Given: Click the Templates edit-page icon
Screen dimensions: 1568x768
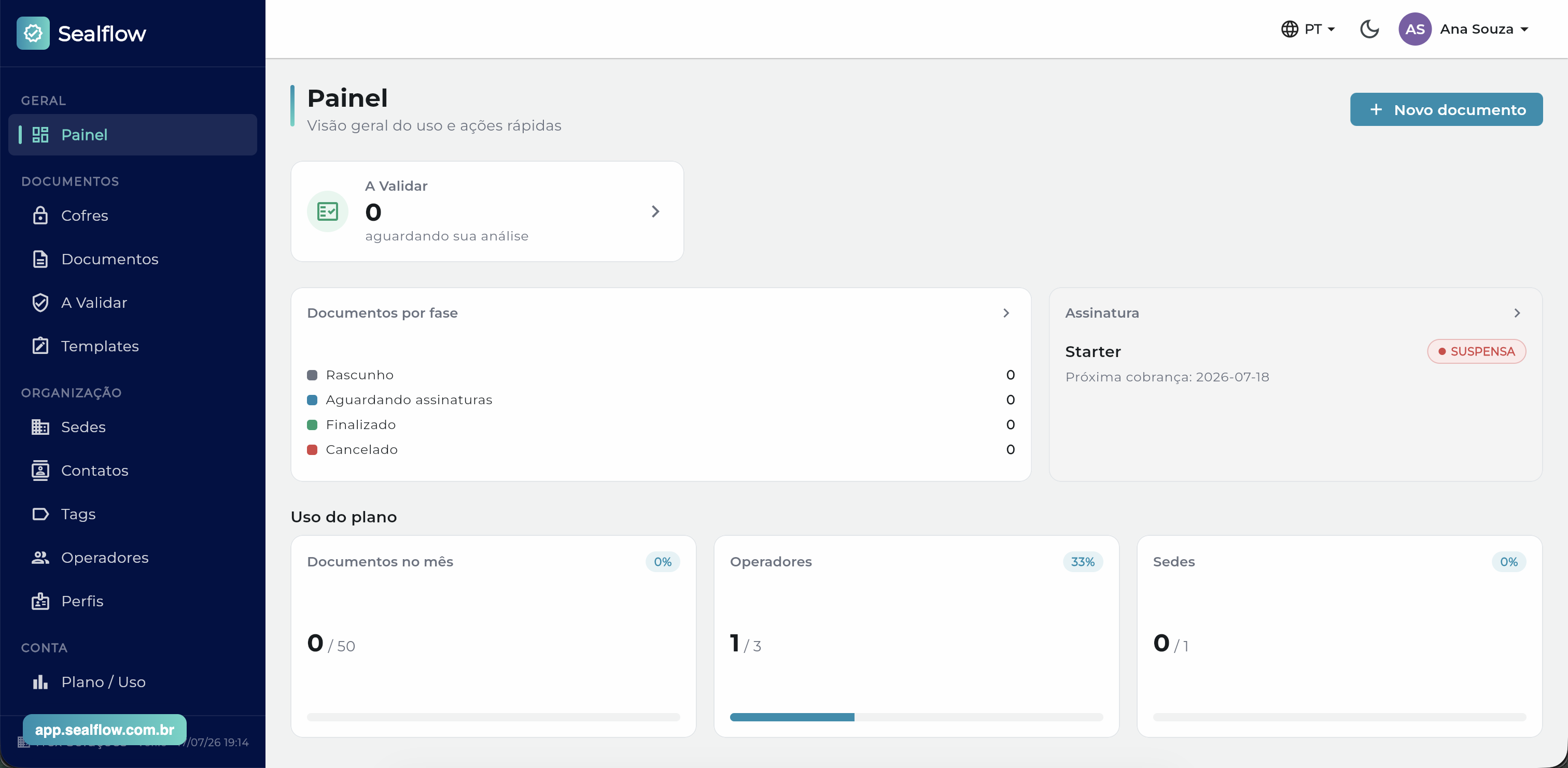Looking at the screenshot, I should point(40,346).
